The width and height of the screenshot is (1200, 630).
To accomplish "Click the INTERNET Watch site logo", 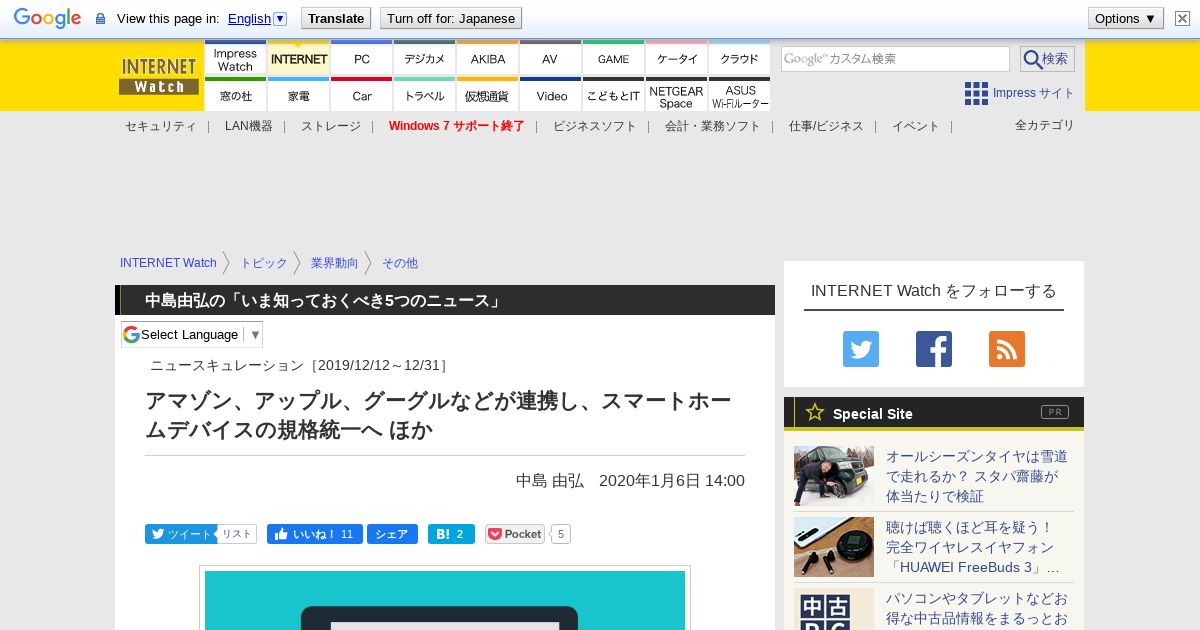I will click(x=159, y=76).
